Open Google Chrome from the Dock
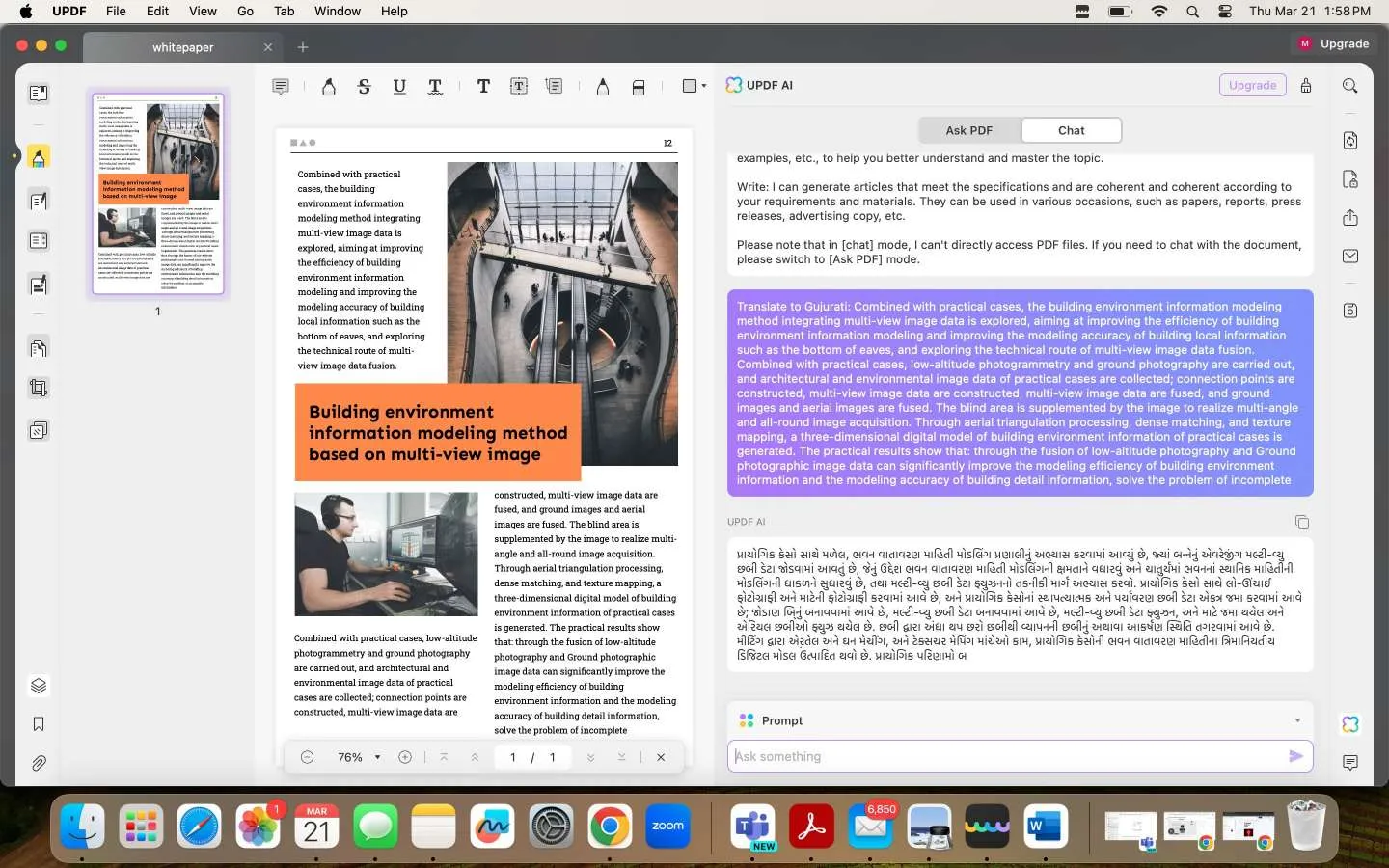The image size is (1389, 868). click(610, 827)
